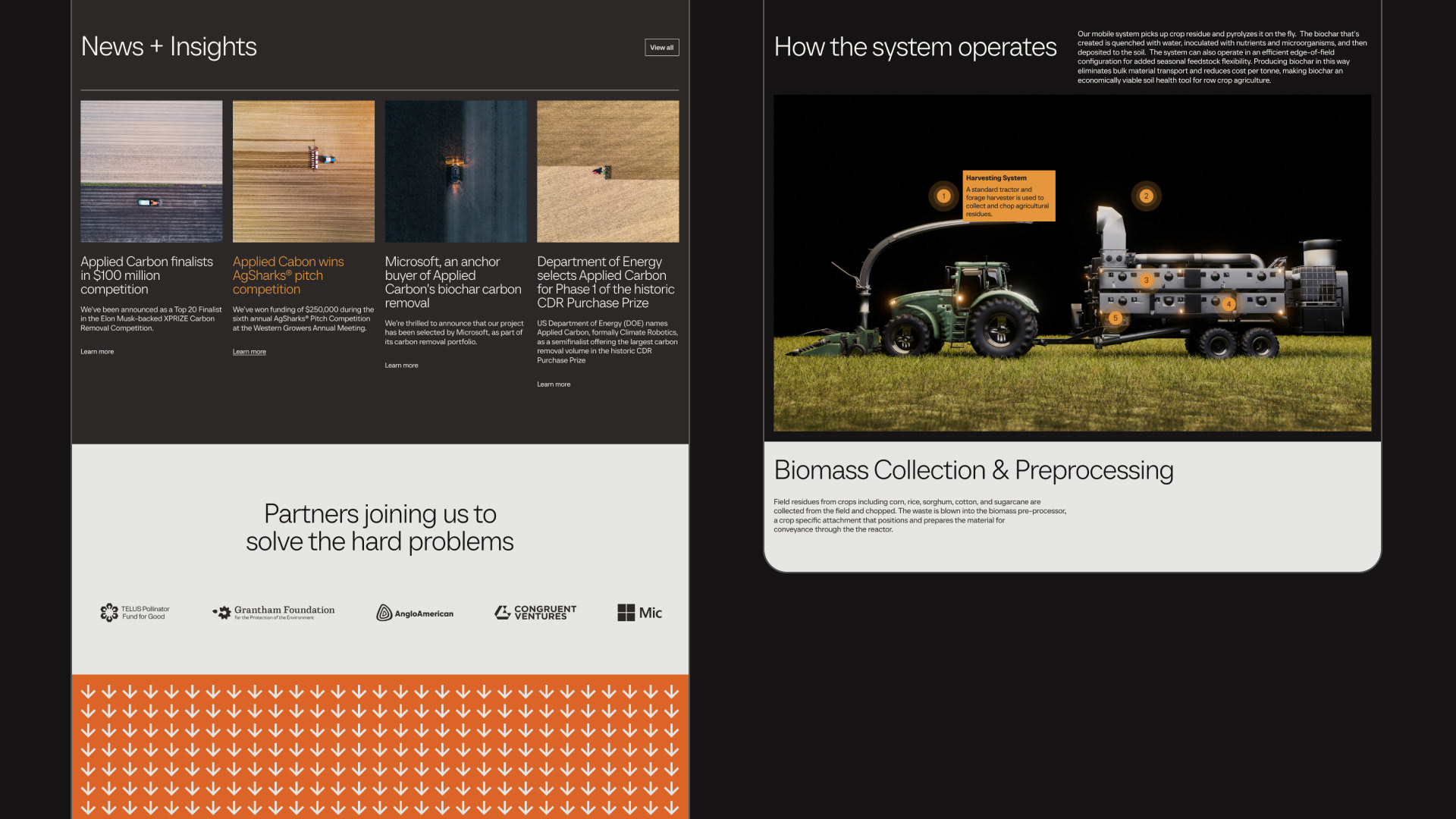This screenshot has width=1456, height=819.
Task: Click Learn more under Microsoft article
Action: tap(401, 366)
